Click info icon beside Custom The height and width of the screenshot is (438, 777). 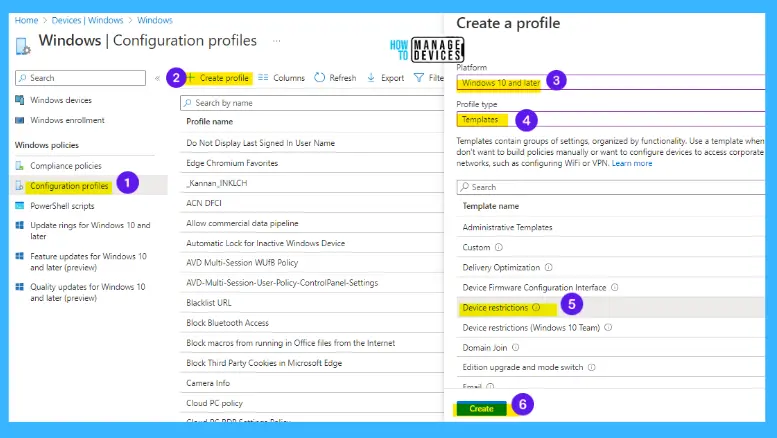point(499,247)
